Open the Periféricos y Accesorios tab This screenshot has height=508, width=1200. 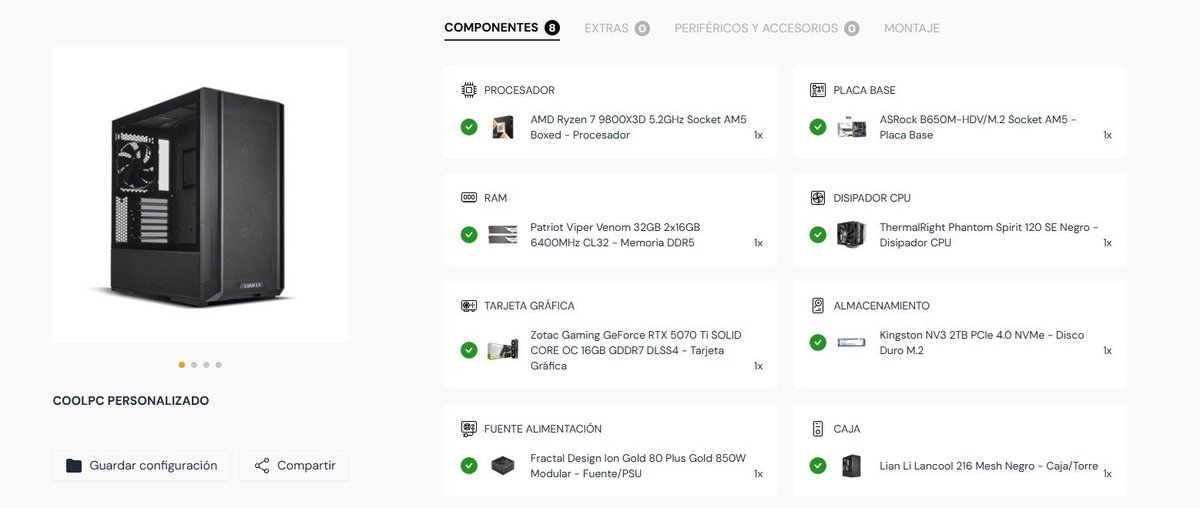click(x=767, y=28)
